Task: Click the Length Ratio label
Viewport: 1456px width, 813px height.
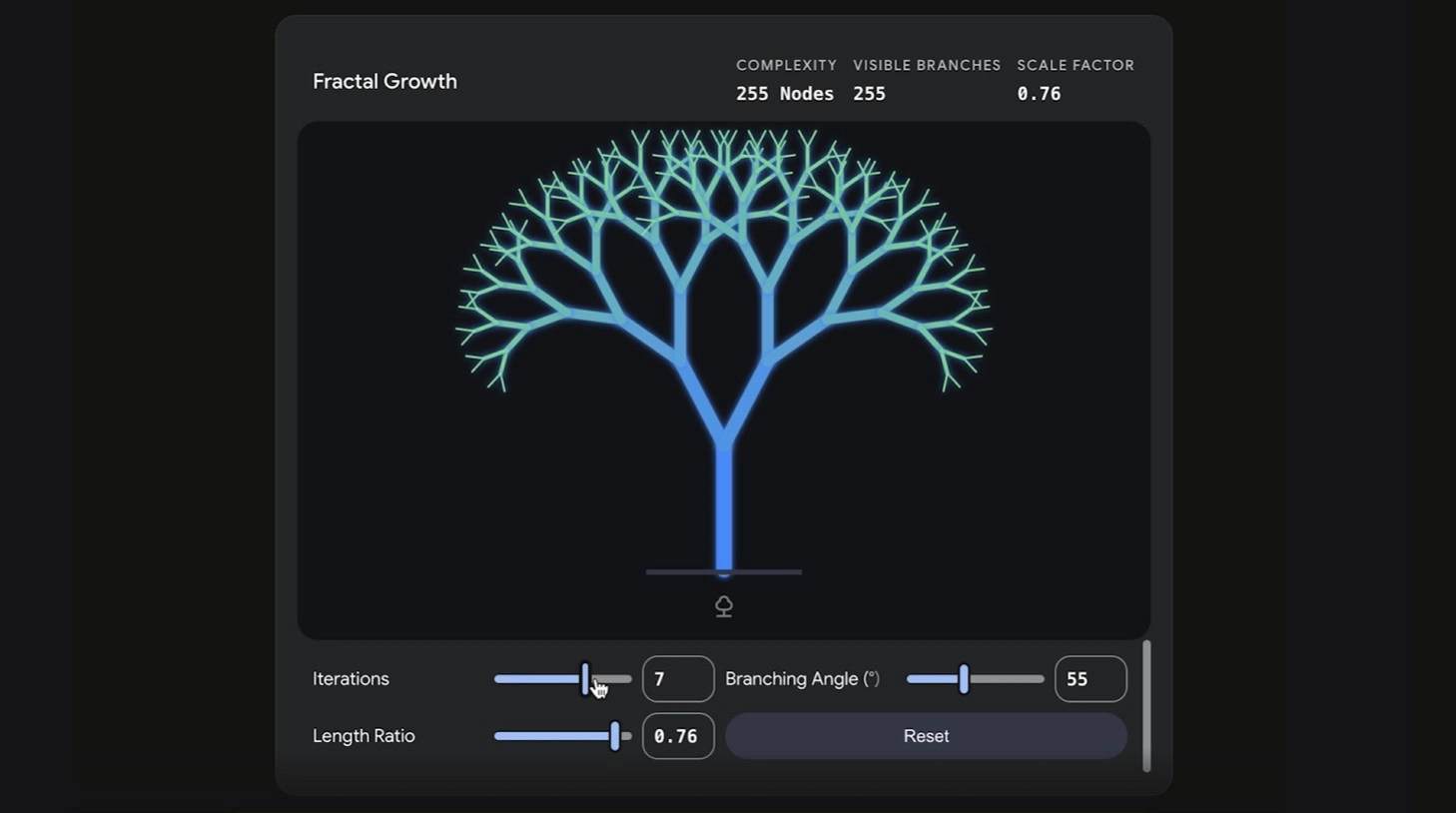Action: coord(364,736)
